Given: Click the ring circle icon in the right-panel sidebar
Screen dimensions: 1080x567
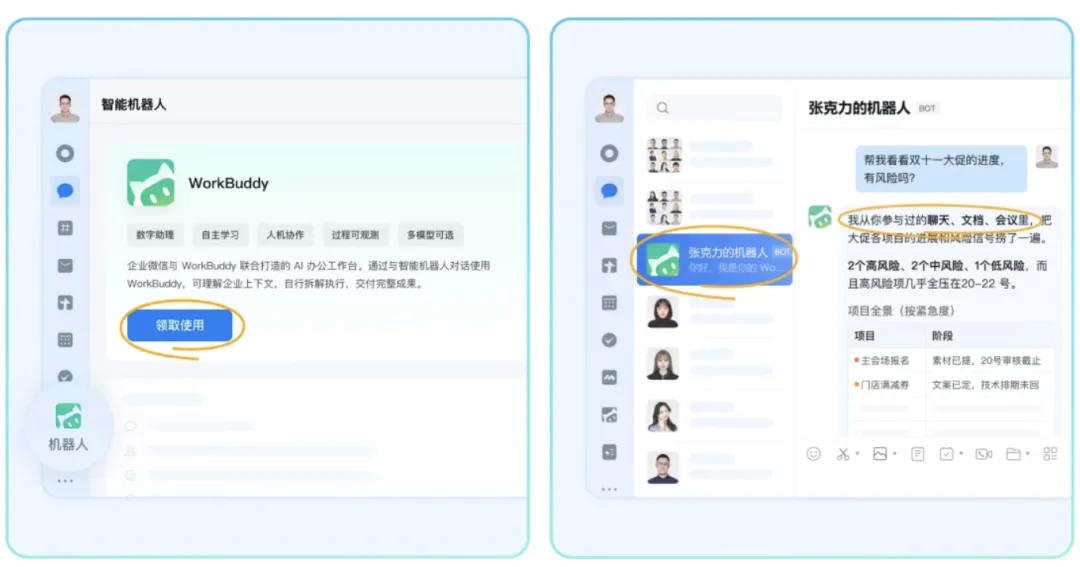Looking at the screenshot, I should (x=610, y=153).
